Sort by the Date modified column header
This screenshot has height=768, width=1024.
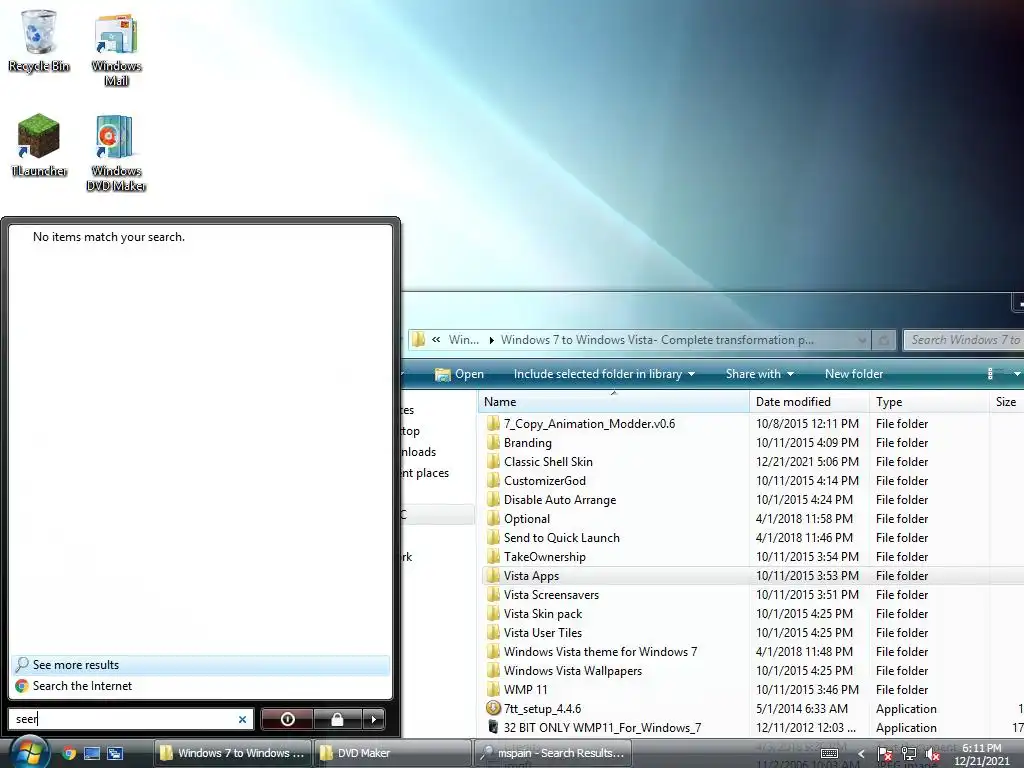(x=808, y=402)
